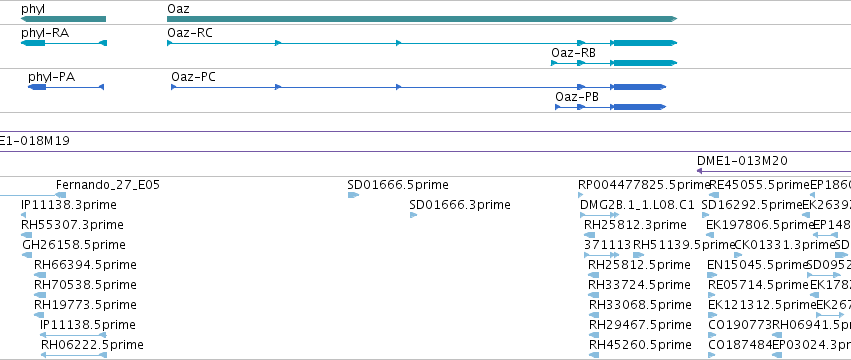
Task: Select the phyl-PA protein glyph
Action: [66, 87]
